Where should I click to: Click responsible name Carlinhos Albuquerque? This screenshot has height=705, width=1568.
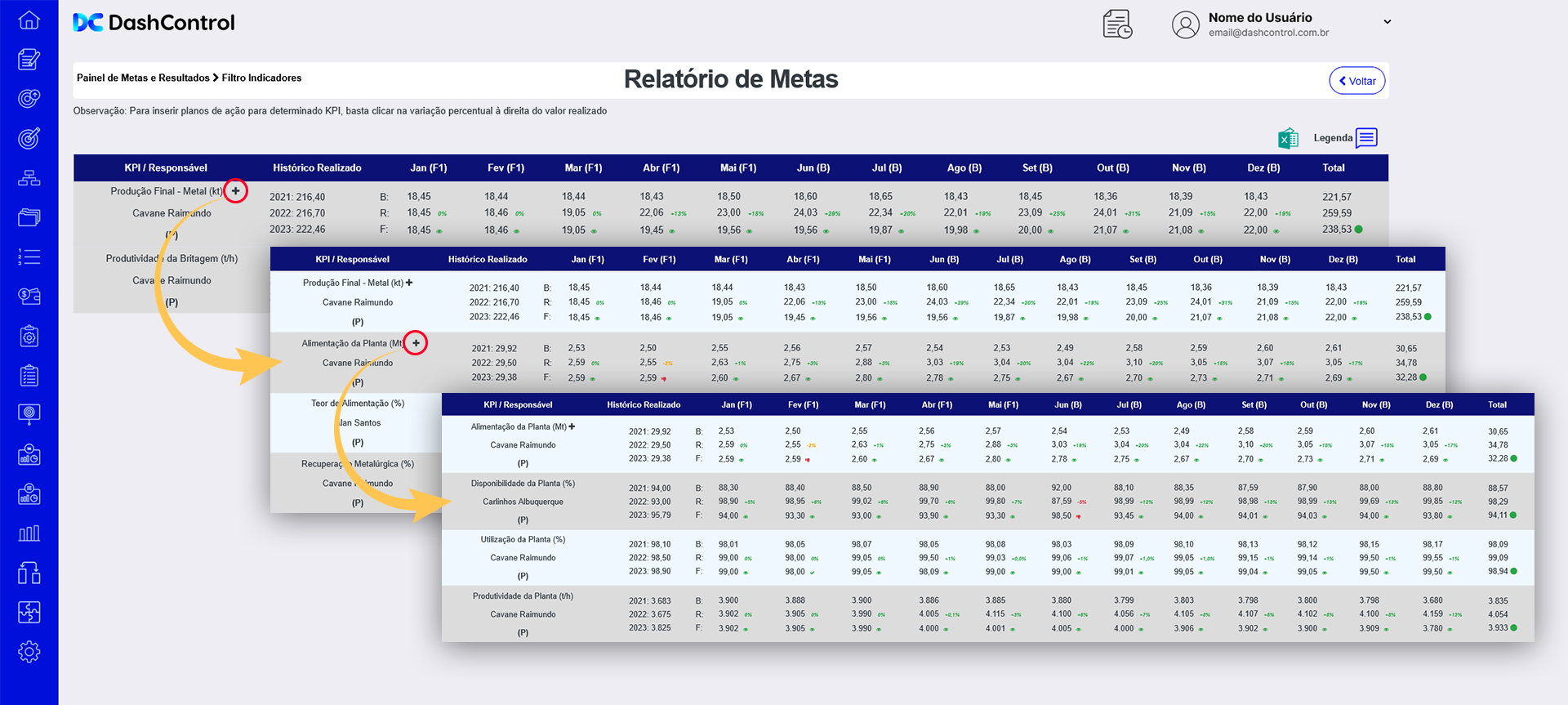(x=523, y=502)
